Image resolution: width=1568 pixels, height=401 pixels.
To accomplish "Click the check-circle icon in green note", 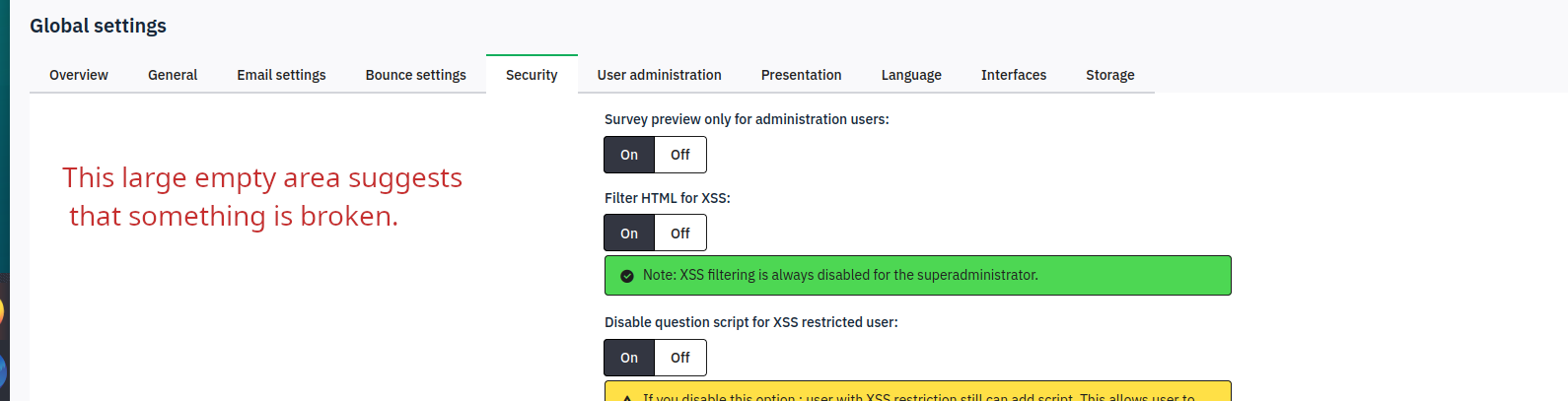I will point(626,276).
